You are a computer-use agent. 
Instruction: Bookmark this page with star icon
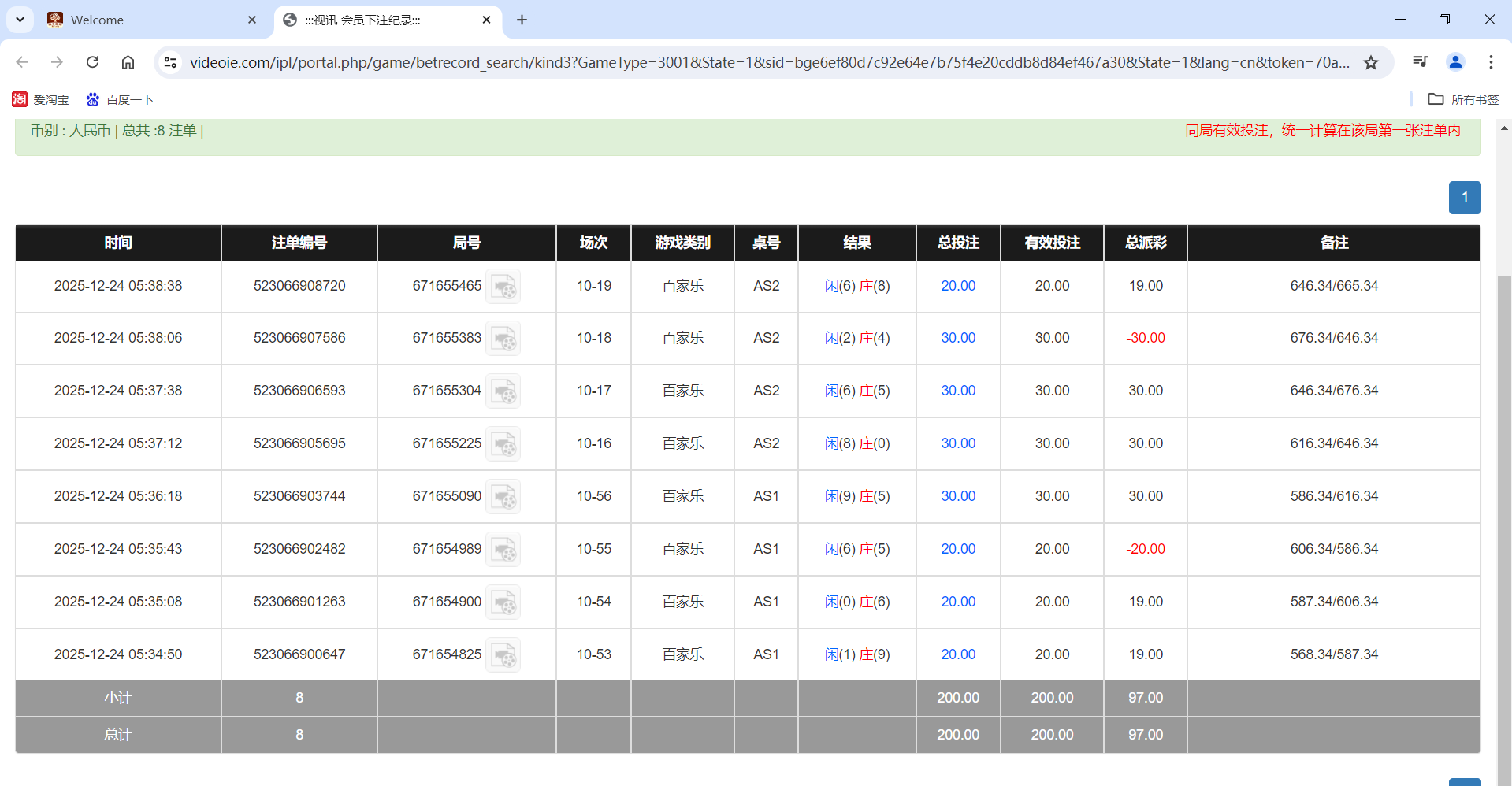[x=1371, y=62]
